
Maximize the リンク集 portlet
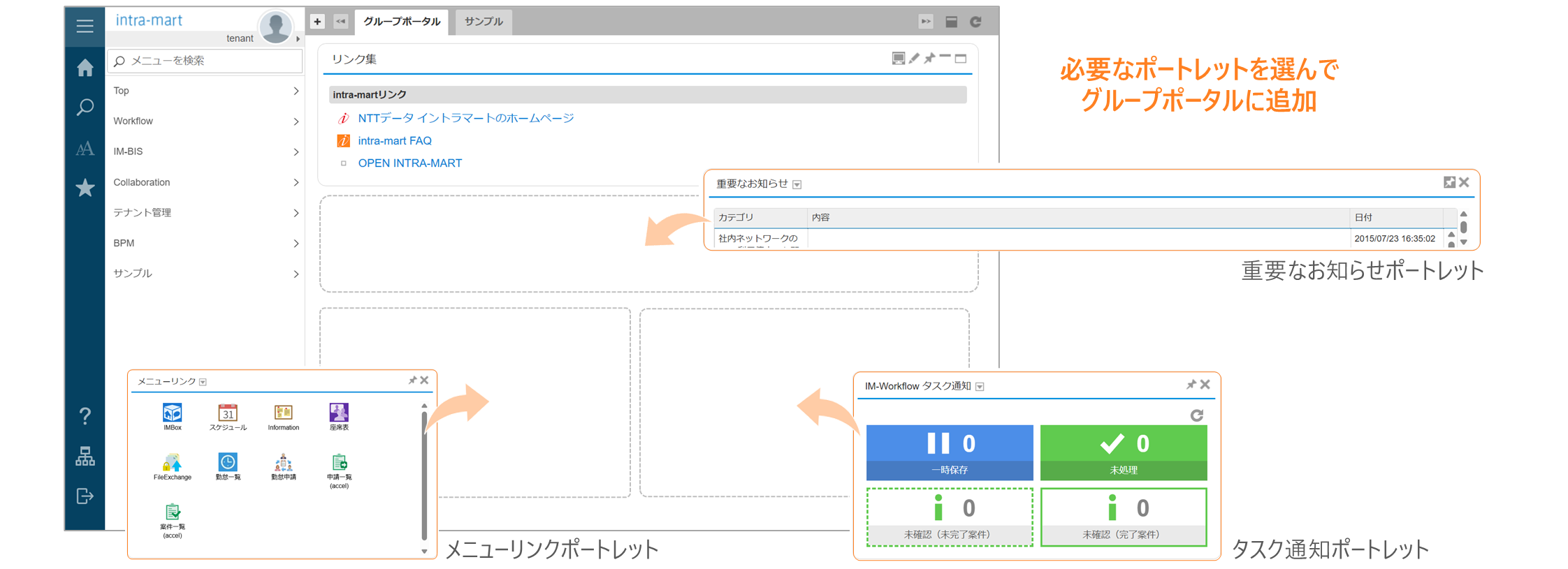[x=961, y=59]
